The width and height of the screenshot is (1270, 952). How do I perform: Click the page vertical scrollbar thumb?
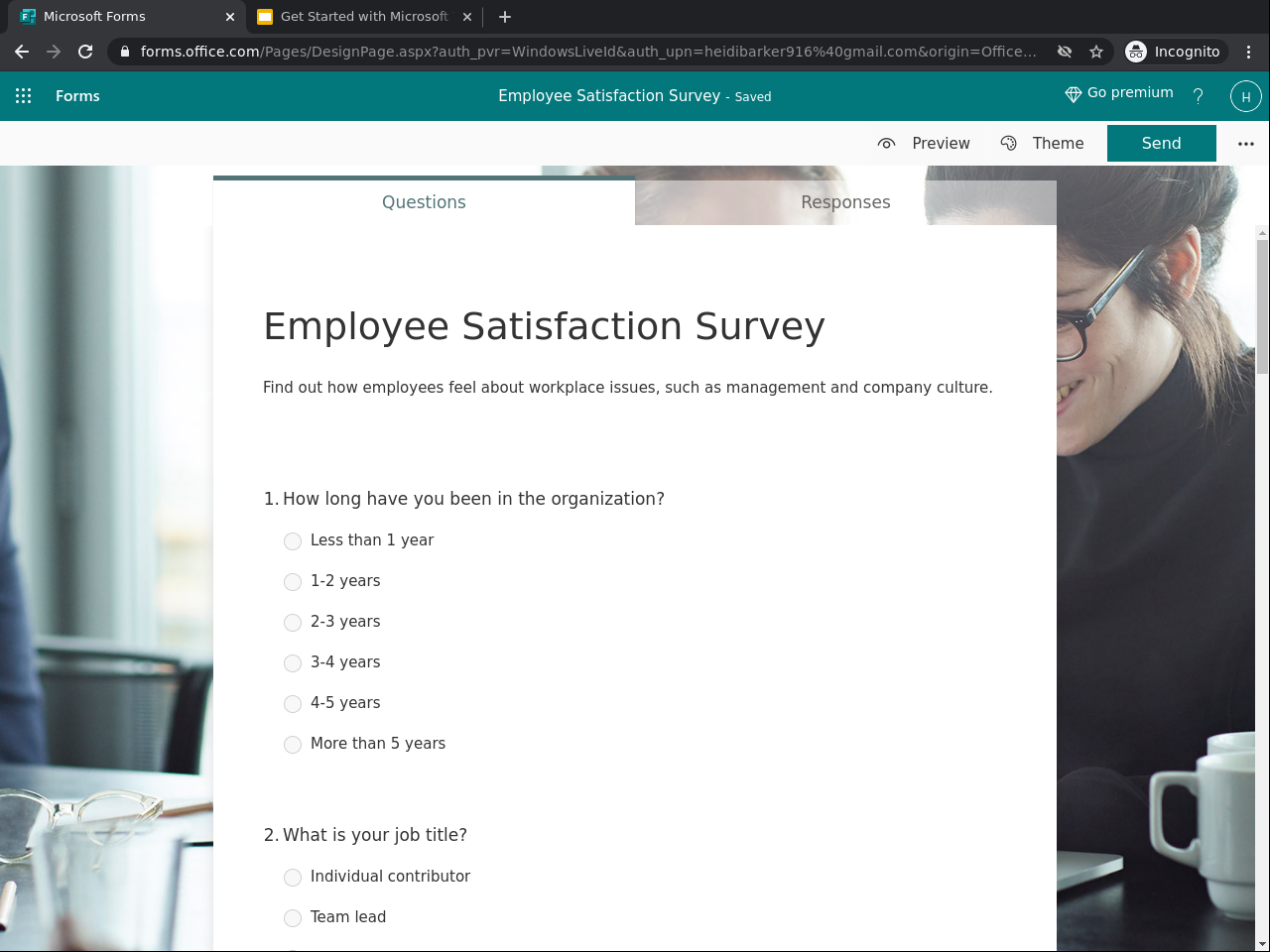click(x=1262, y=306)
